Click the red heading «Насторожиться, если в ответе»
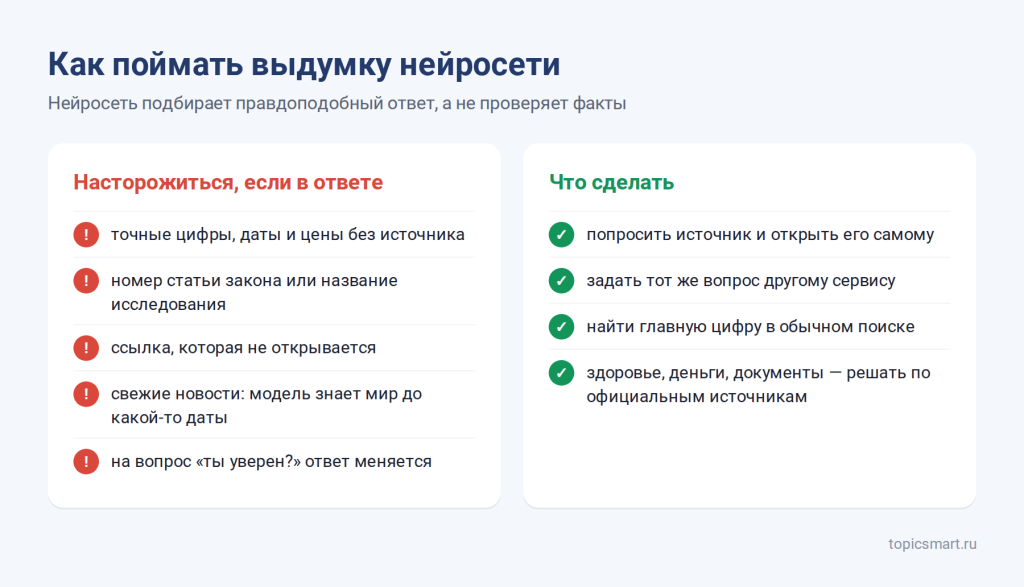1024x587 pixels. (228, 182)
